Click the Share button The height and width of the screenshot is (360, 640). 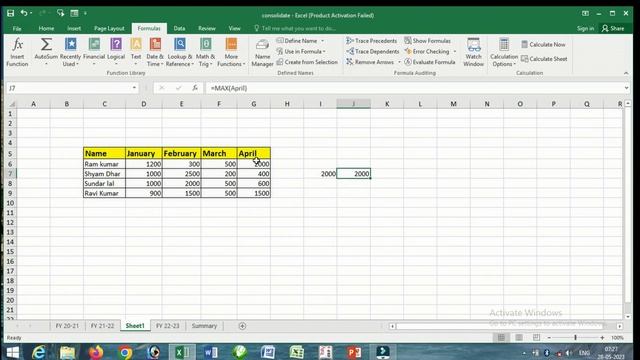[613, 28]
